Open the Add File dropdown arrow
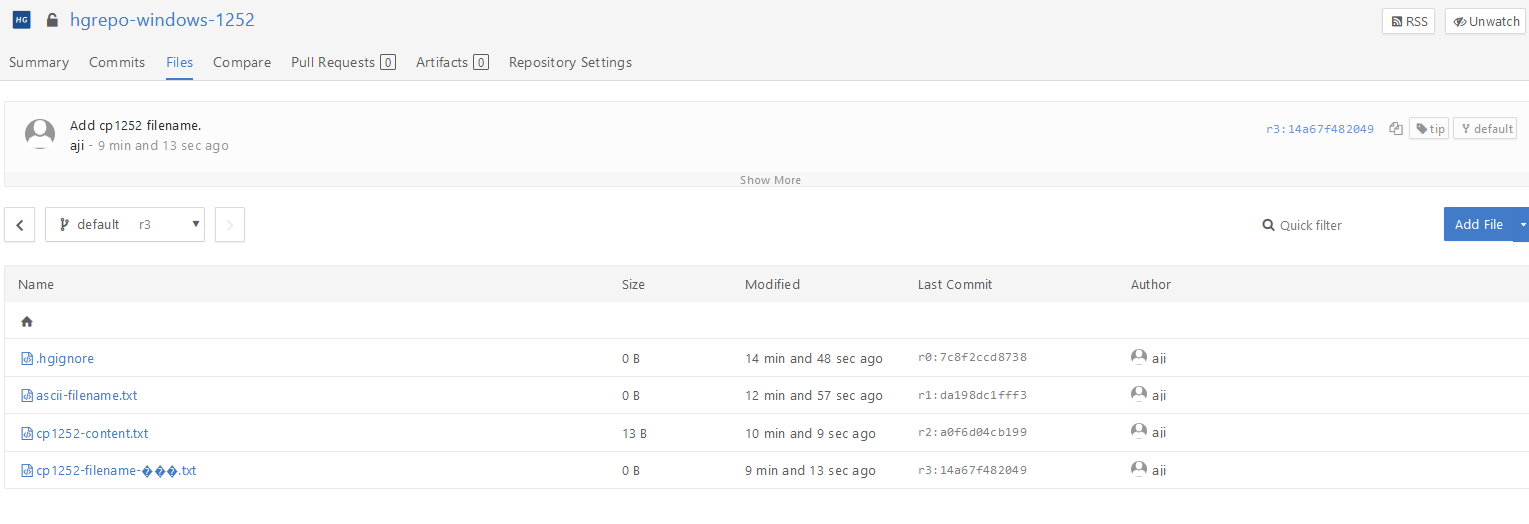This screenshot has width=1529, height=524. [1522, 225]
